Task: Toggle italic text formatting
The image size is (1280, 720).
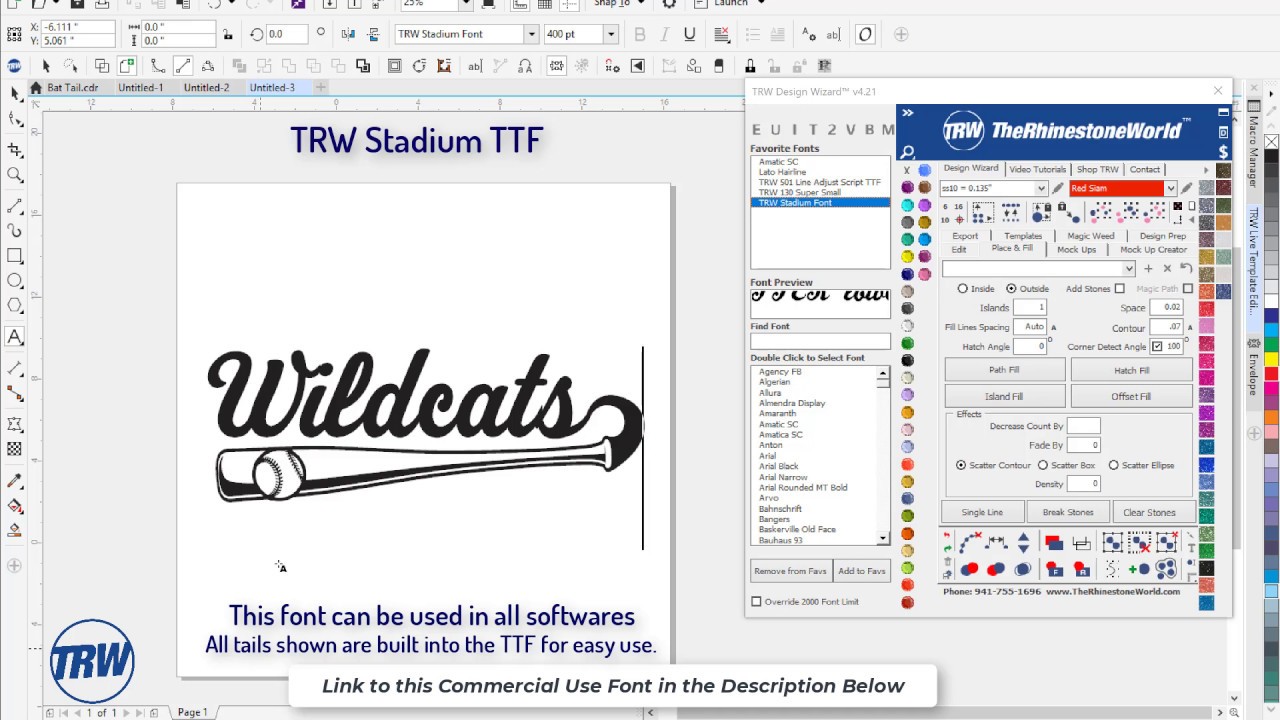Action: point(665,34)
